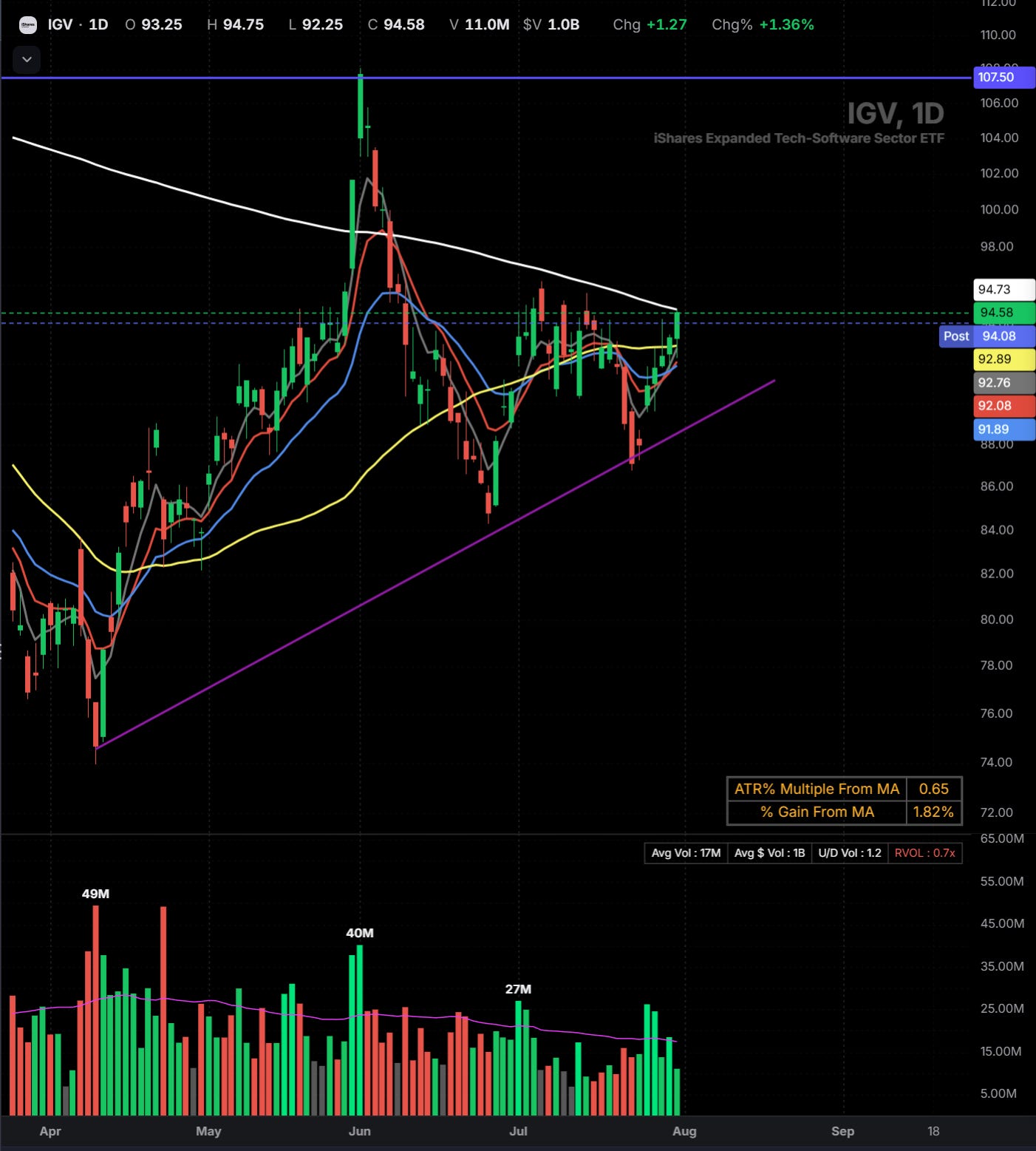Click the May label on the time axis
Image resolution: width=1036 pixels, height=1151 pixels.
pos(208,1131)
